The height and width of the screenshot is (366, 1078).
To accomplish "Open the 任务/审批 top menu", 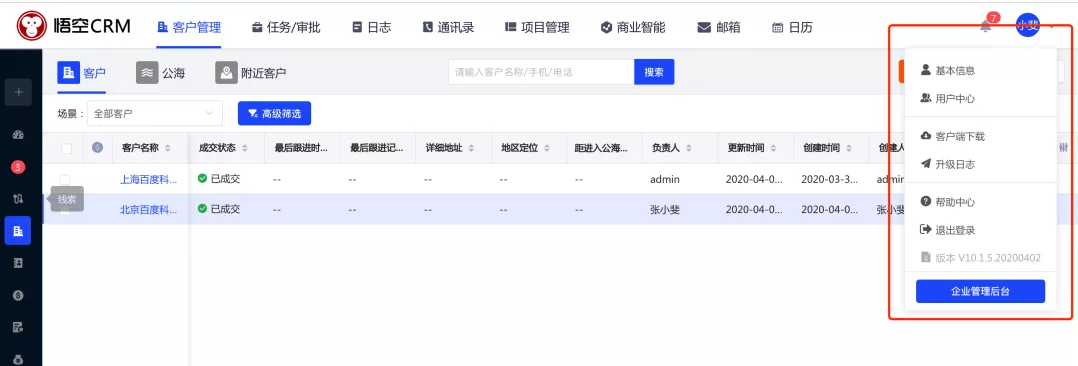I will pos(286,28).
